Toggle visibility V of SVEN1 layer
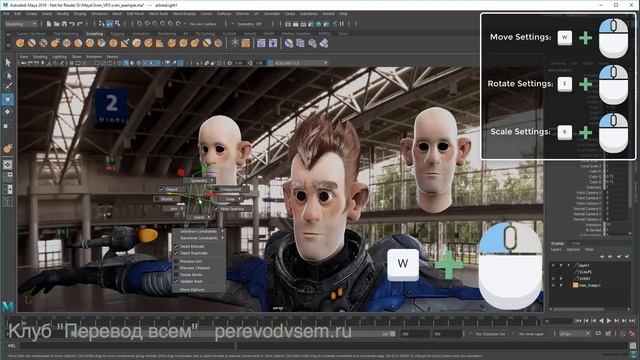 pos(553,279)
